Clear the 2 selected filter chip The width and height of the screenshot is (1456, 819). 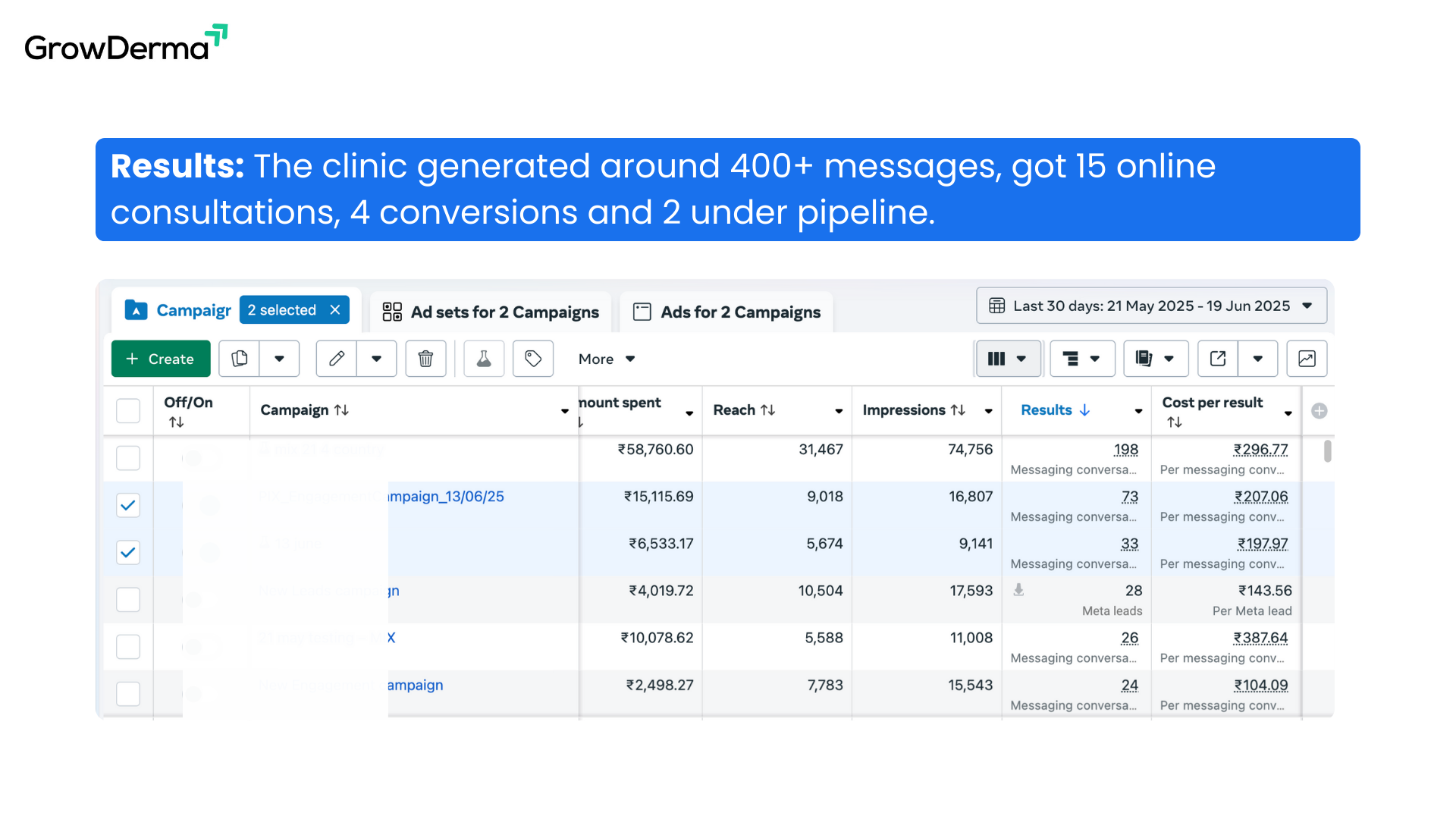point(335,310)
